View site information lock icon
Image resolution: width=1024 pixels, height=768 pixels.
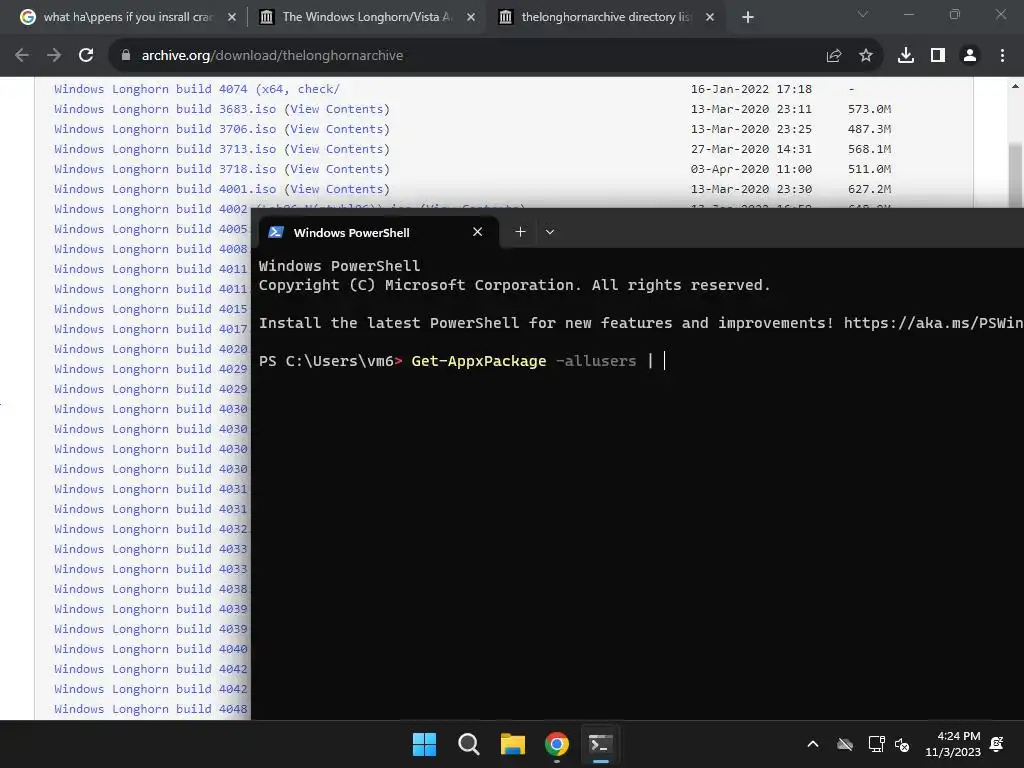[126, 56]
